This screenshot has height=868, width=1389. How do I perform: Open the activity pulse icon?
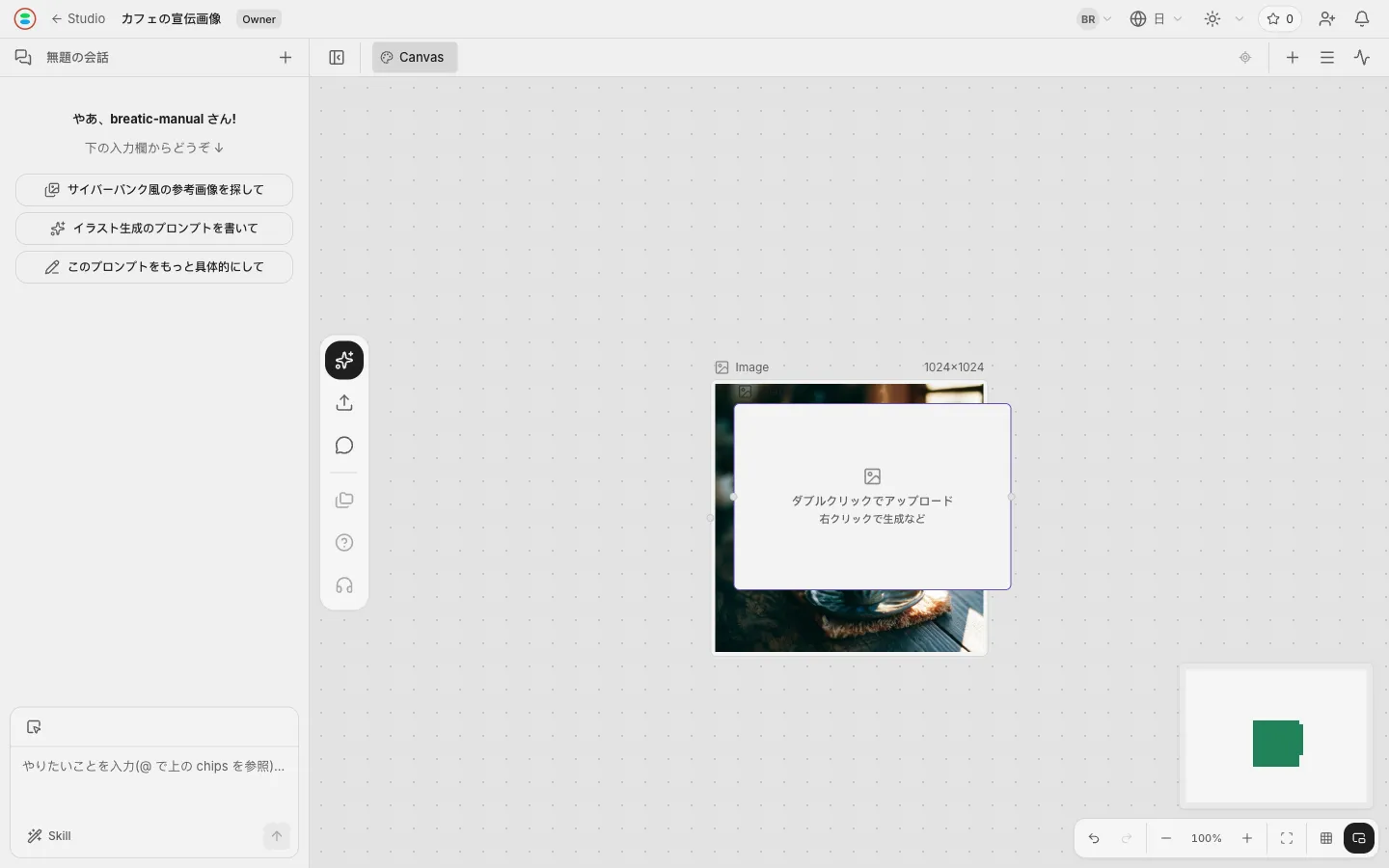click(1362, 58)
